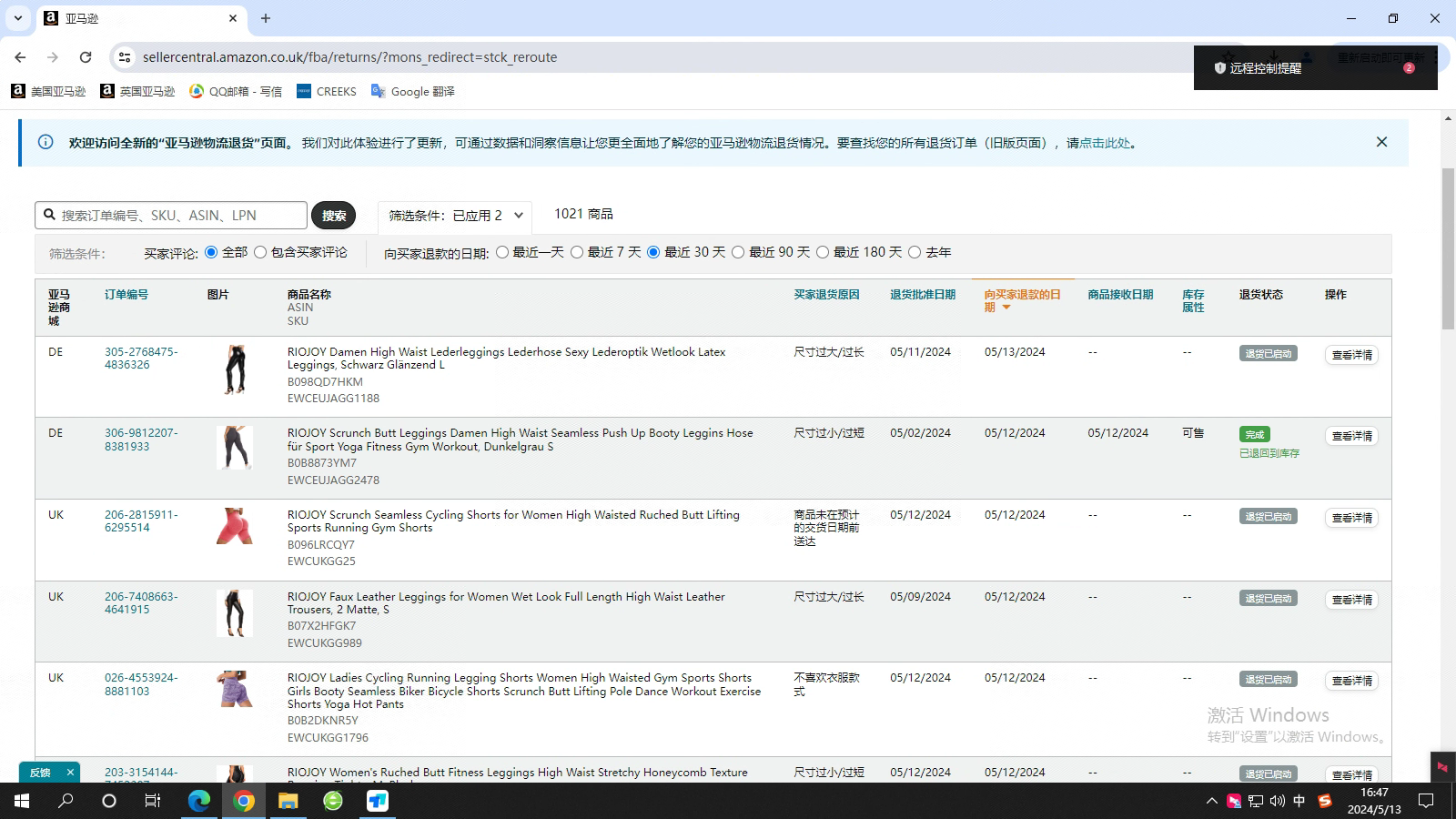Open taskbar search magnifier
1456x819 pixels.
(66, 801)
